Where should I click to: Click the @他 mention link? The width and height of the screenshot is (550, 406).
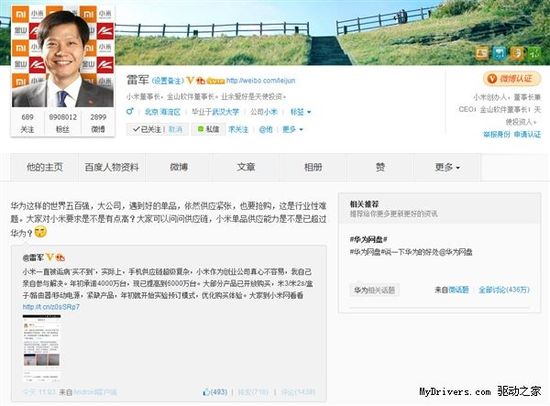(266, 129)
